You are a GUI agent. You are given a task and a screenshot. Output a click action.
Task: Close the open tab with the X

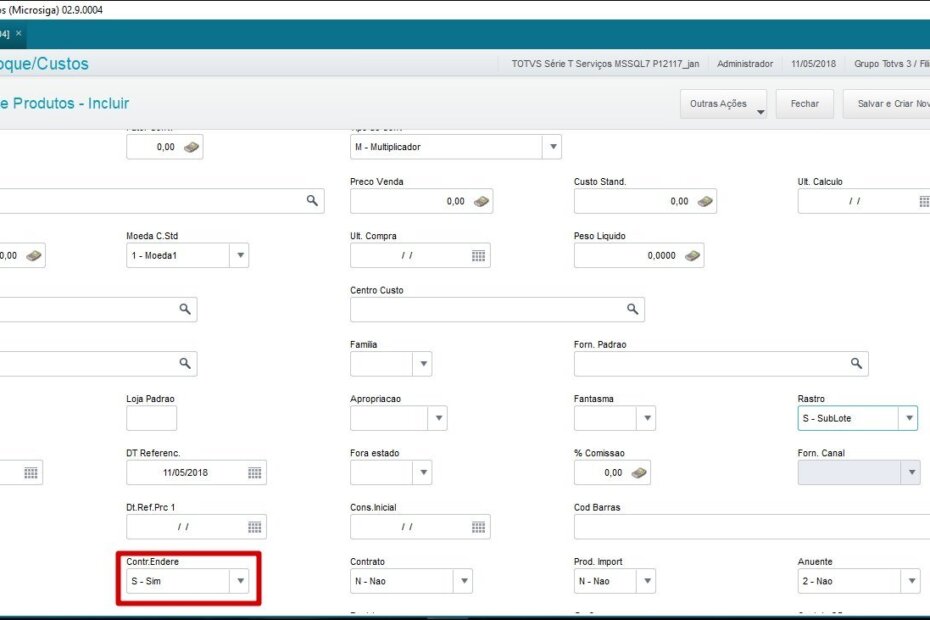pyautogui.click(x=19, y=33)
